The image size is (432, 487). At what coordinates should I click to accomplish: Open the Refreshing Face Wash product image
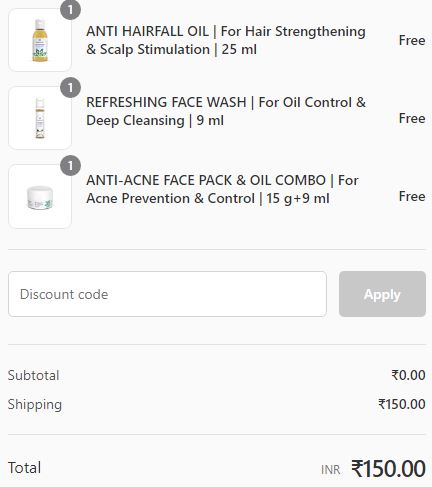[x=40, y=118]
